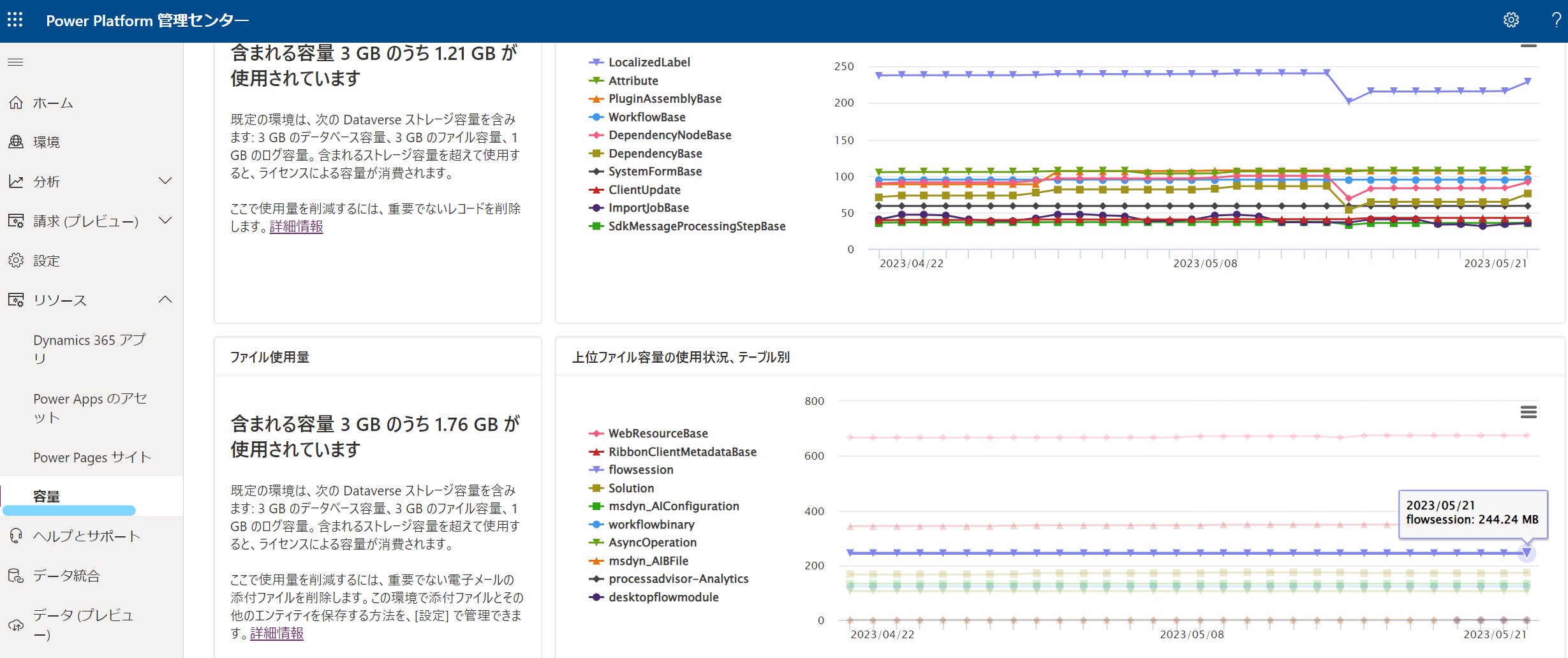Click the 分析 chart icon

(x=16, y=182)
